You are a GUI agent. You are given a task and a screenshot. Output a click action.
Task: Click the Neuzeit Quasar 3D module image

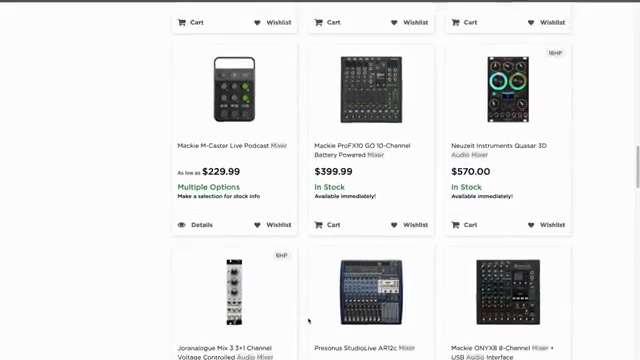click(x=508, y=89)
